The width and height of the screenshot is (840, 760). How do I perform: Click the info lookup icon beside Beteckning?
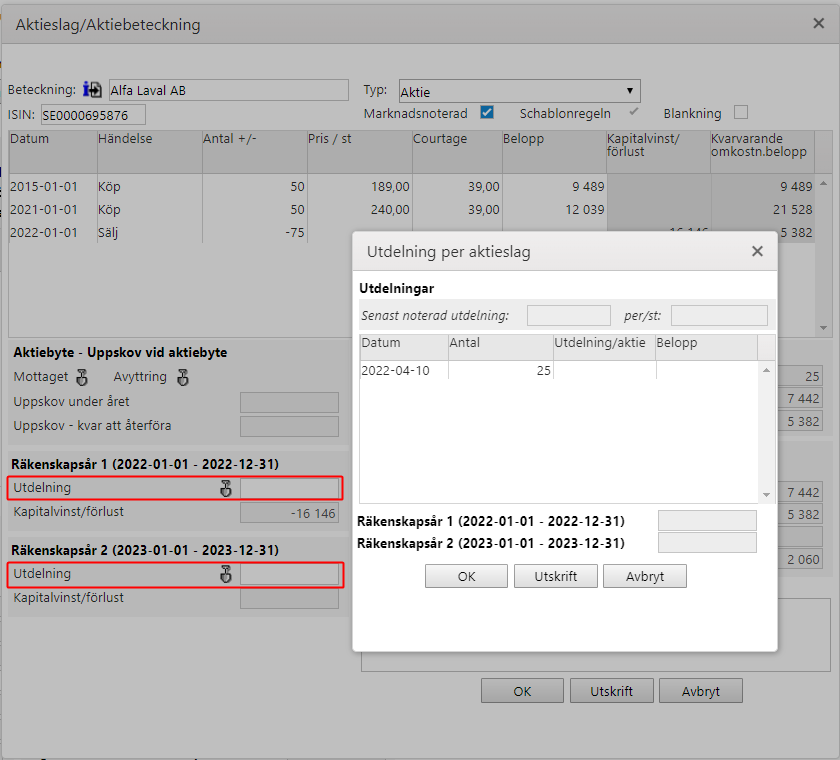point(92,89)
